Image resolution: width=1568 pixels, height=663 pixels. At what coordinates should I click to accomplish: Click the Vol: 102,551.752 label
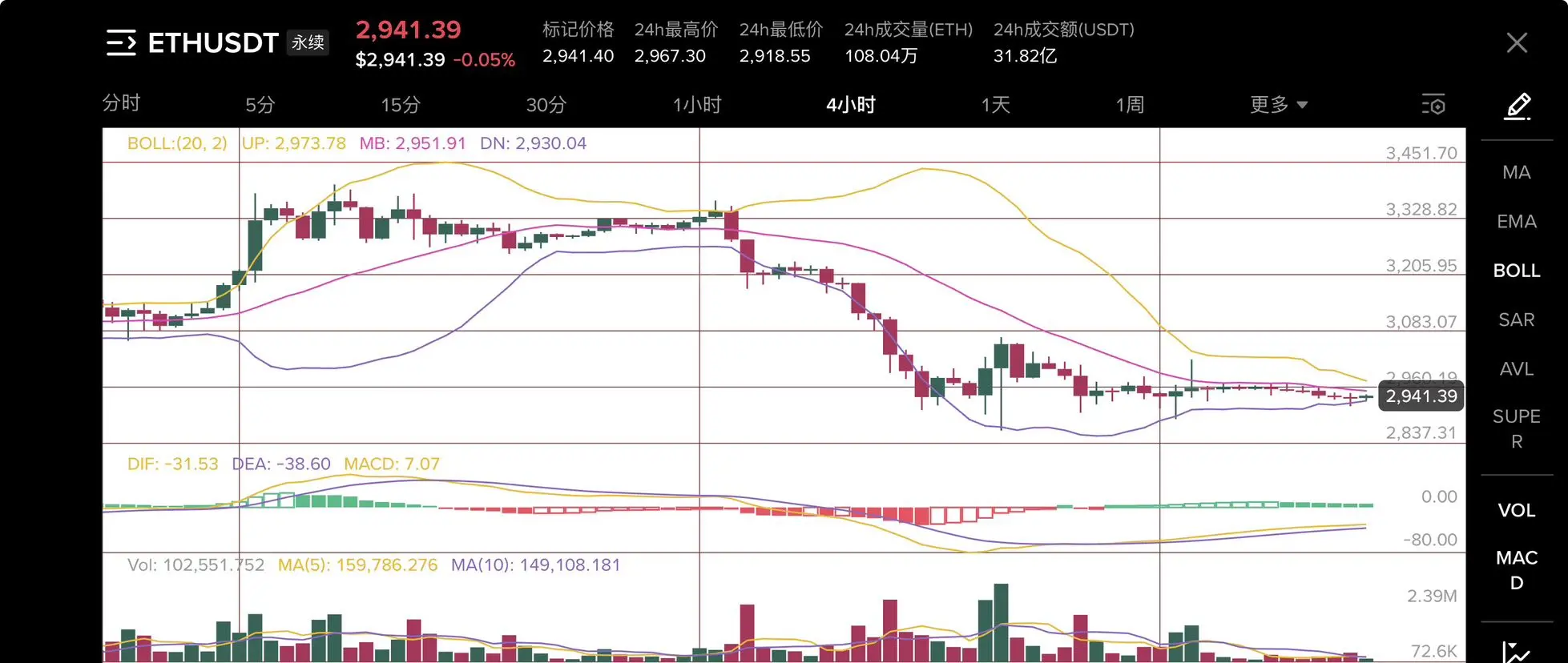pyautogui.click(x=196, y=565)
